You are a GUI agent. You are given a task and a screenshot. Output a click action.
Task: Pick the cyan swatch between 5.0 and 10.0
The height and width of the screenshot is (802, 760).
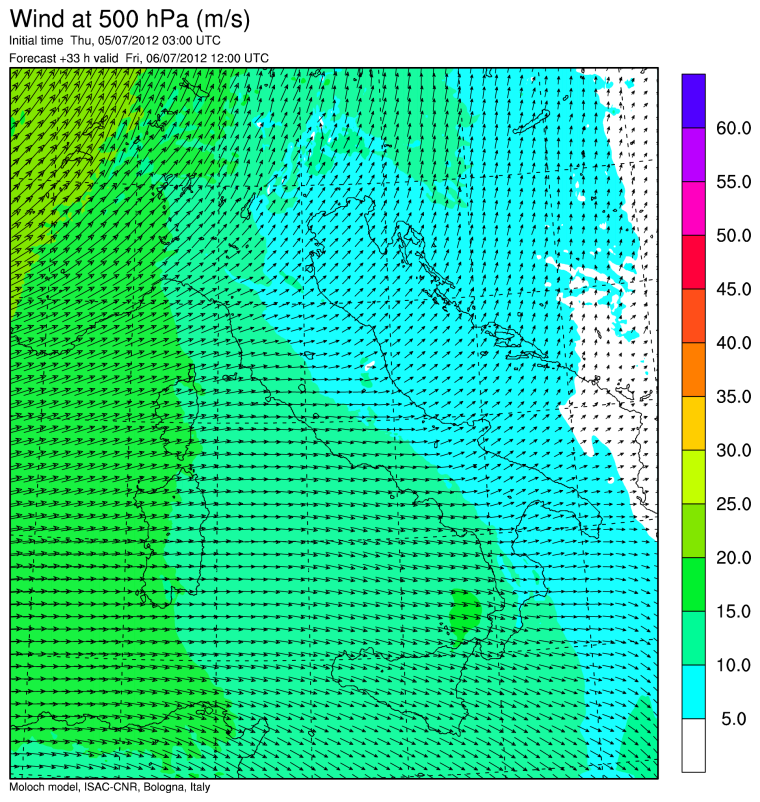(x=694, y=692)
